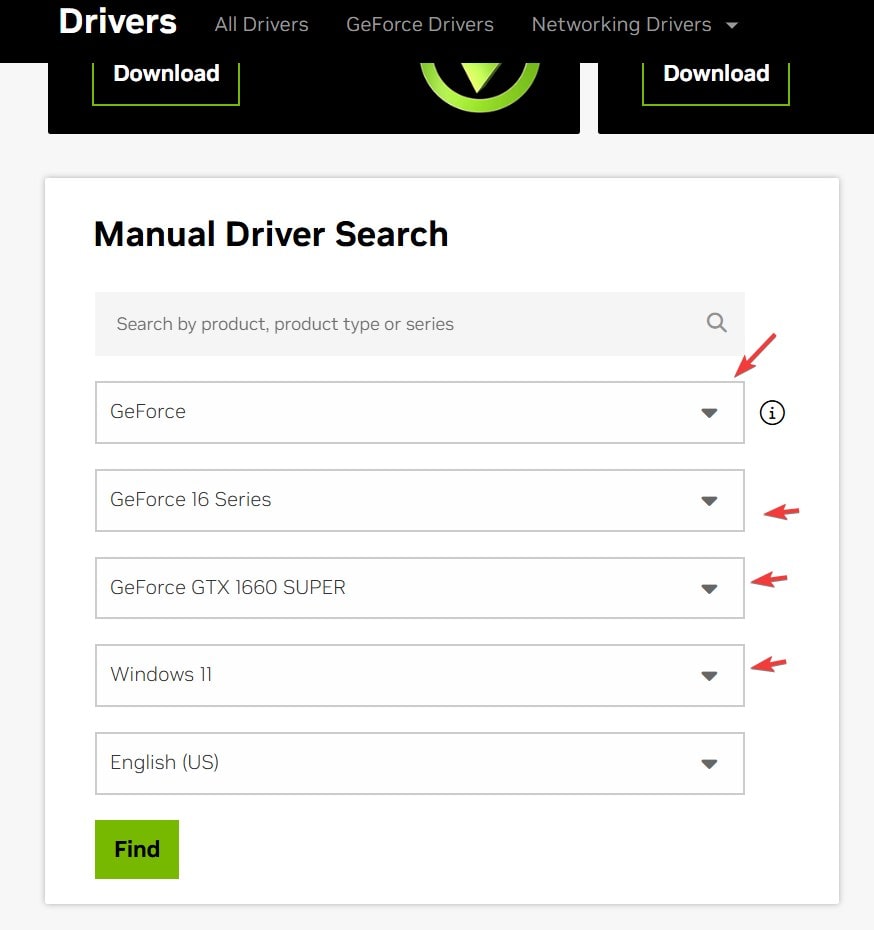Screen dimensions: 874x930
Task: Open the Windows 11 operating system dropdown
Action: point(420,676)
